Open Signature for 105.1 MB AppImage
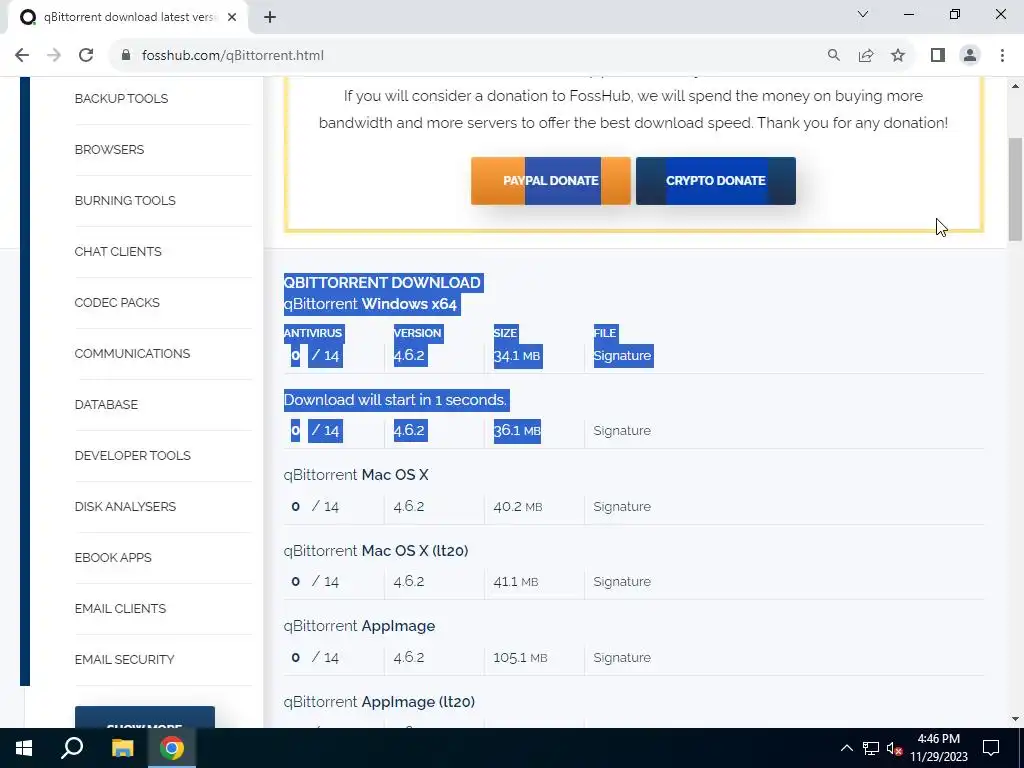This screenshot has width=1024, height=768. [622, 658]
